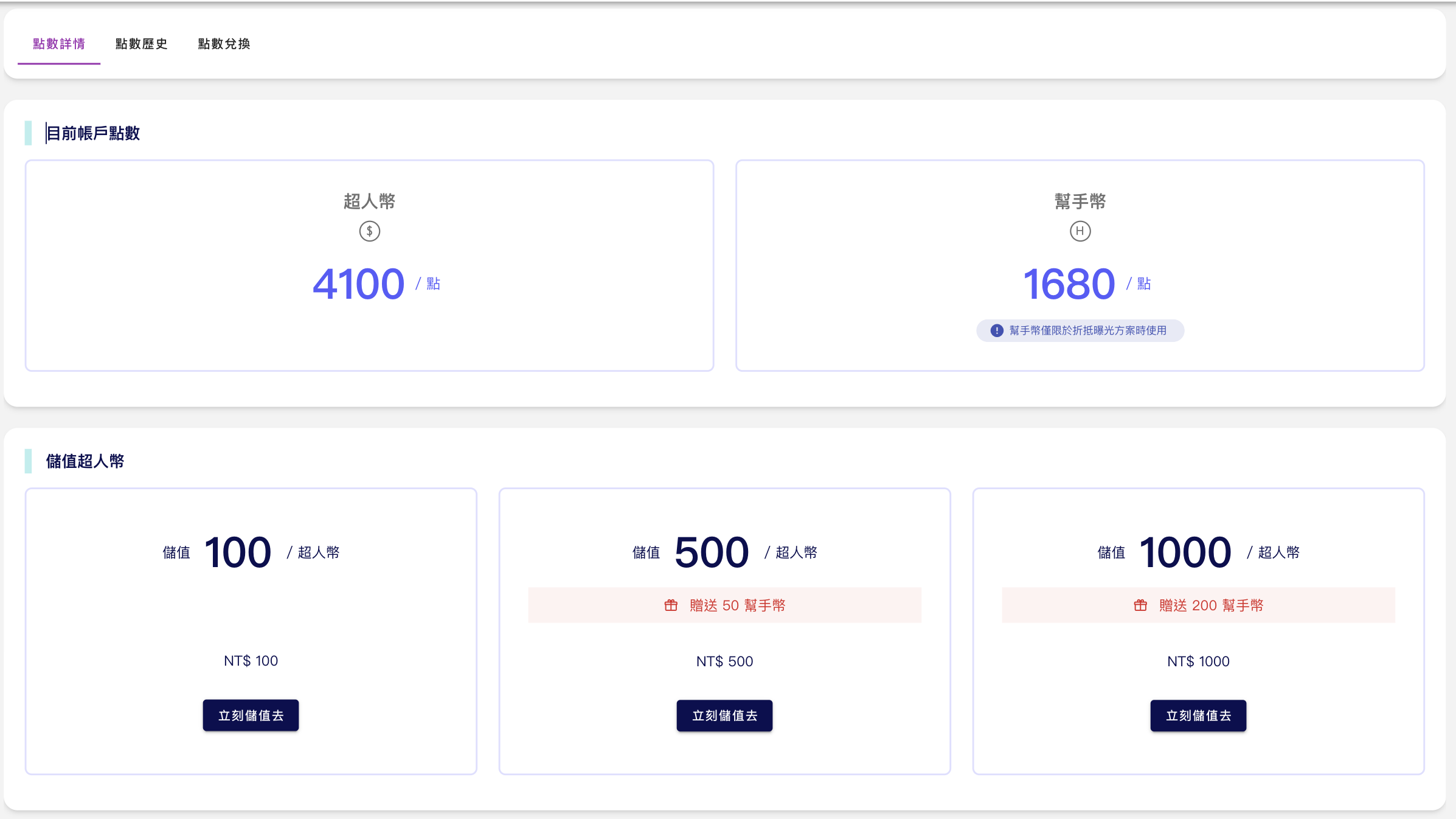Select the 4100 點 超人幣 balance number
The height and width of the screenshot is (819, 1456).
[358, 284]
